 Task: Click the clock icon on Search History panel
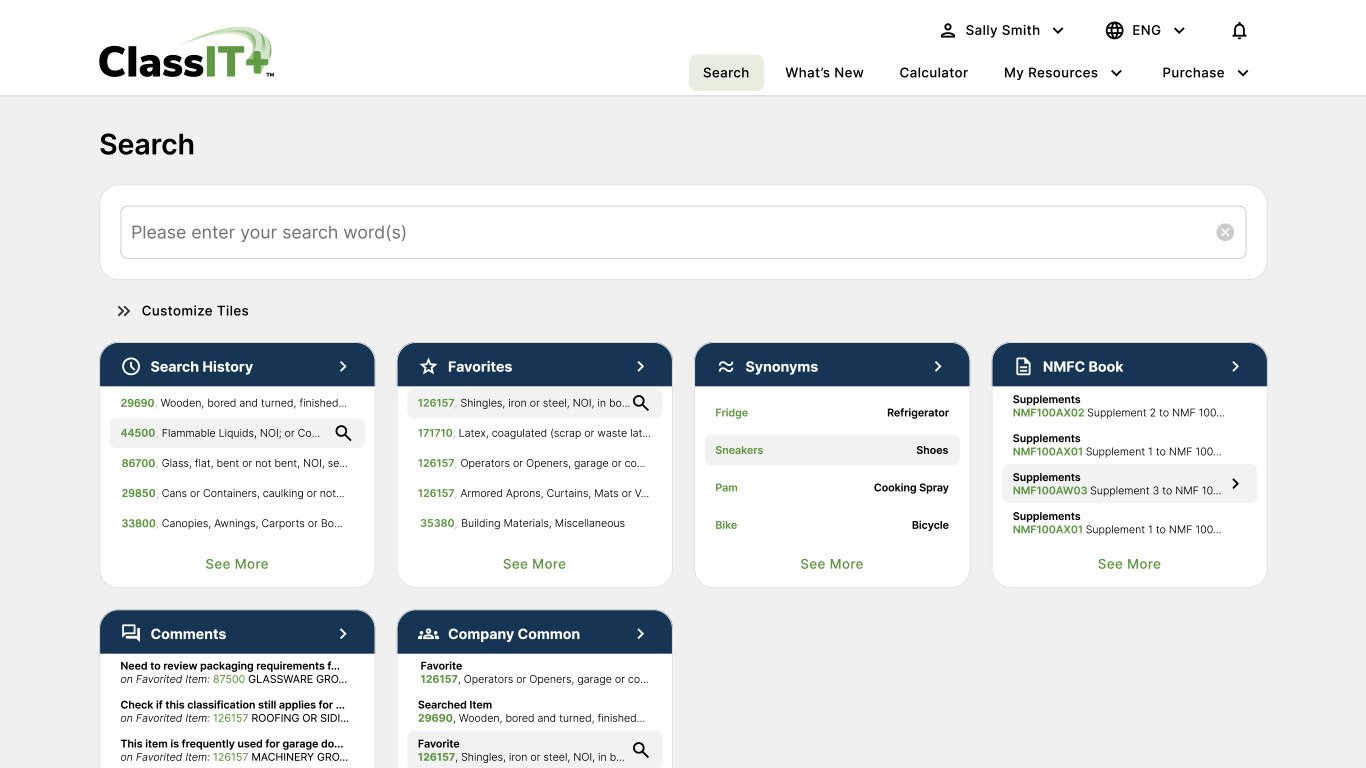[130, 366]
